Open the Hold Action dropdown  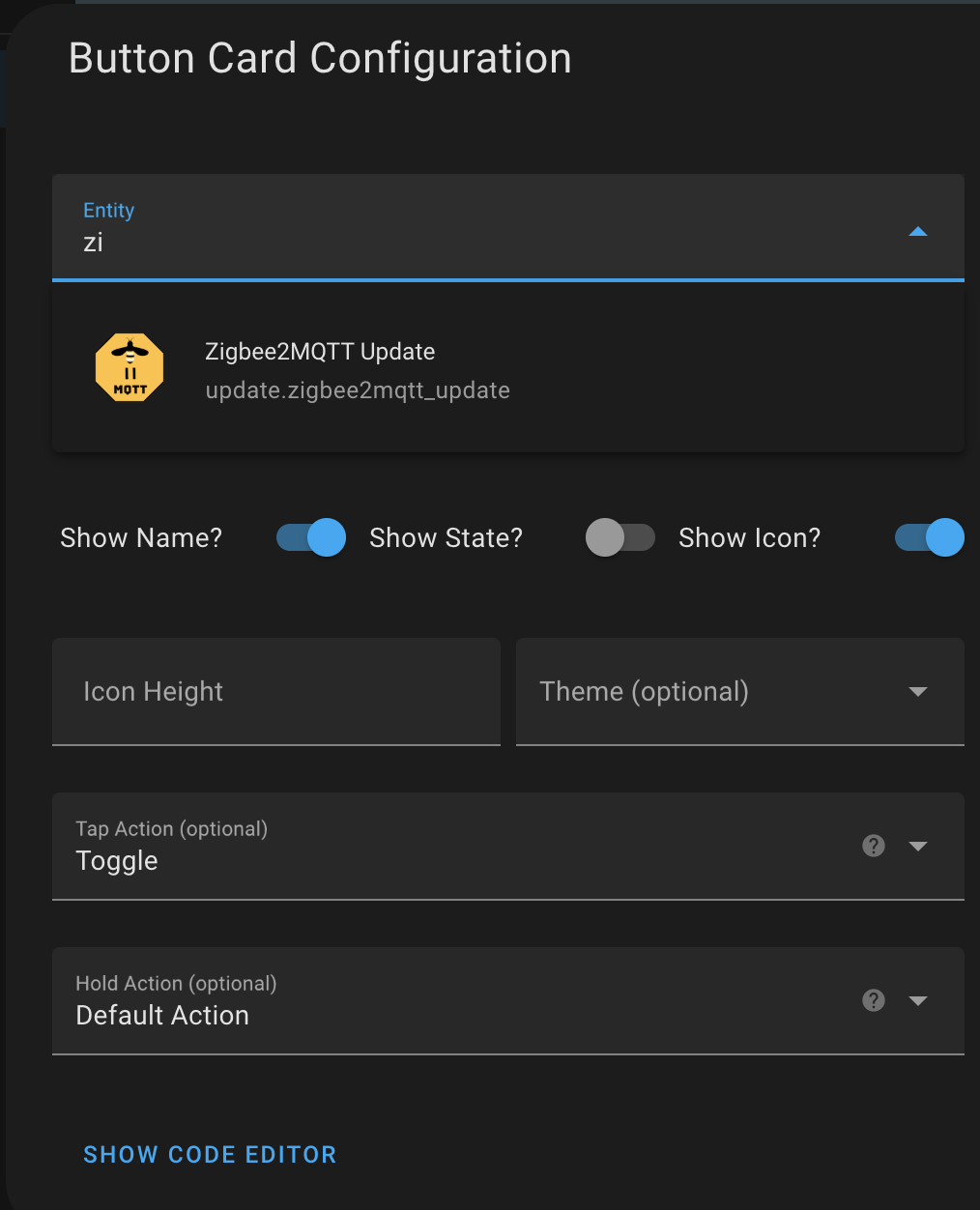coord(916,1000)
